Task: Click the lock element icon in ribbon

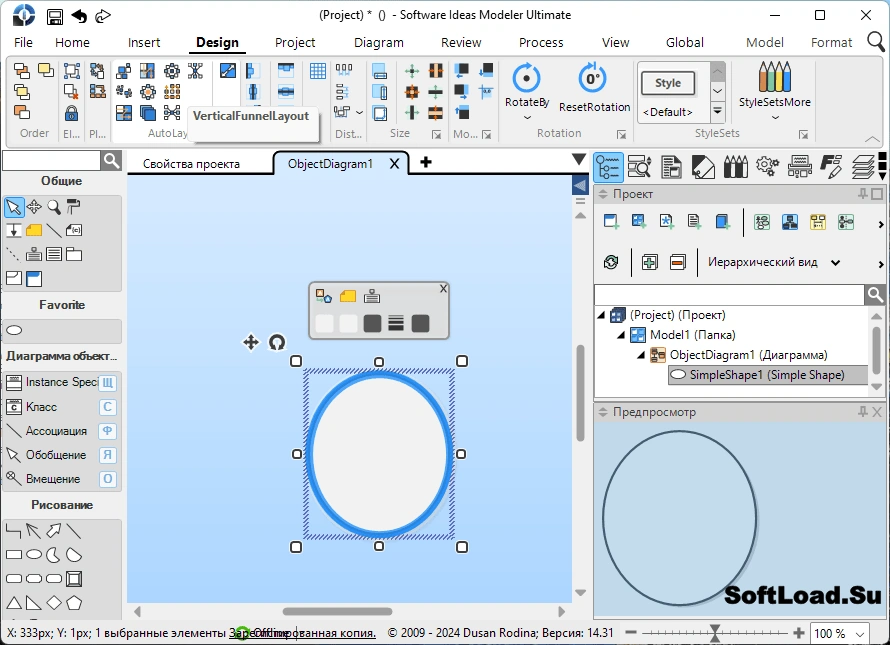Action: click(x=71, y=113)
